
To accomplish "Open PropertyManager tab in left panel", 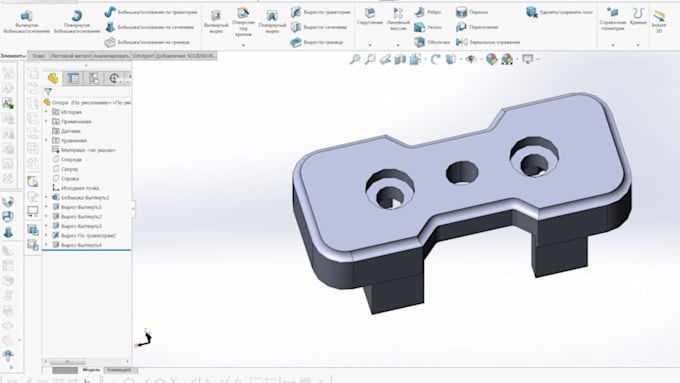I will 73,78.
